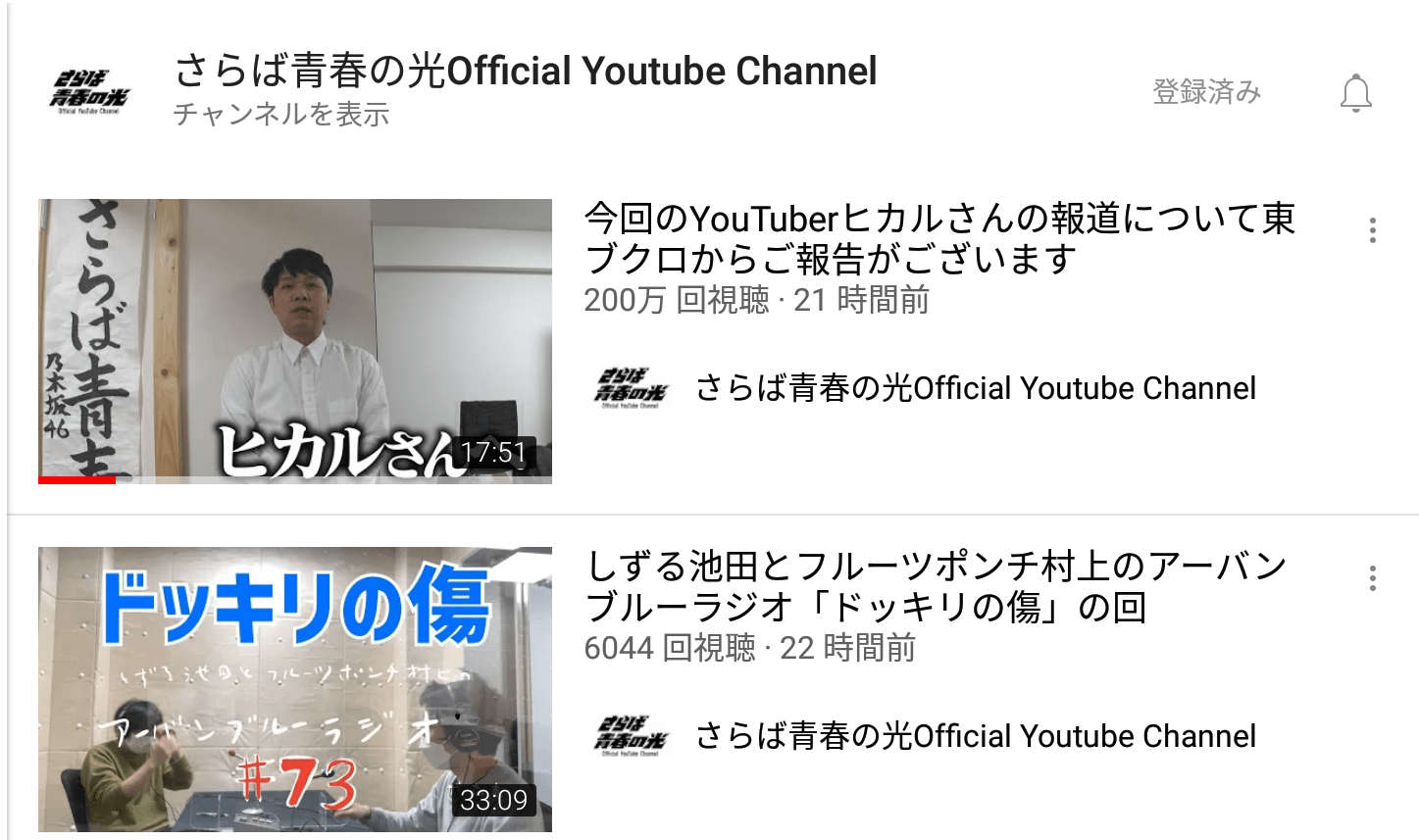Click the 17:51 duration badge

tap(494, 453)
